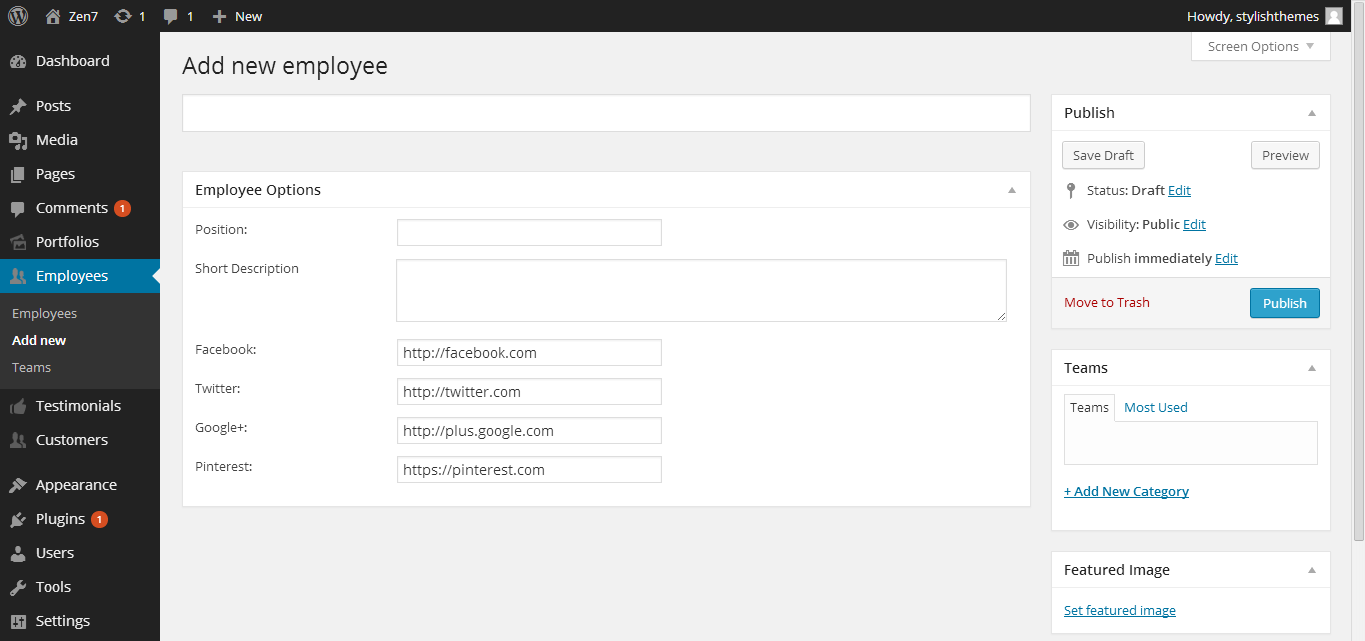This screenshot has width=1365, height=641.
Task: Click the Zen7 home site icon
Action: pos(54,16)
